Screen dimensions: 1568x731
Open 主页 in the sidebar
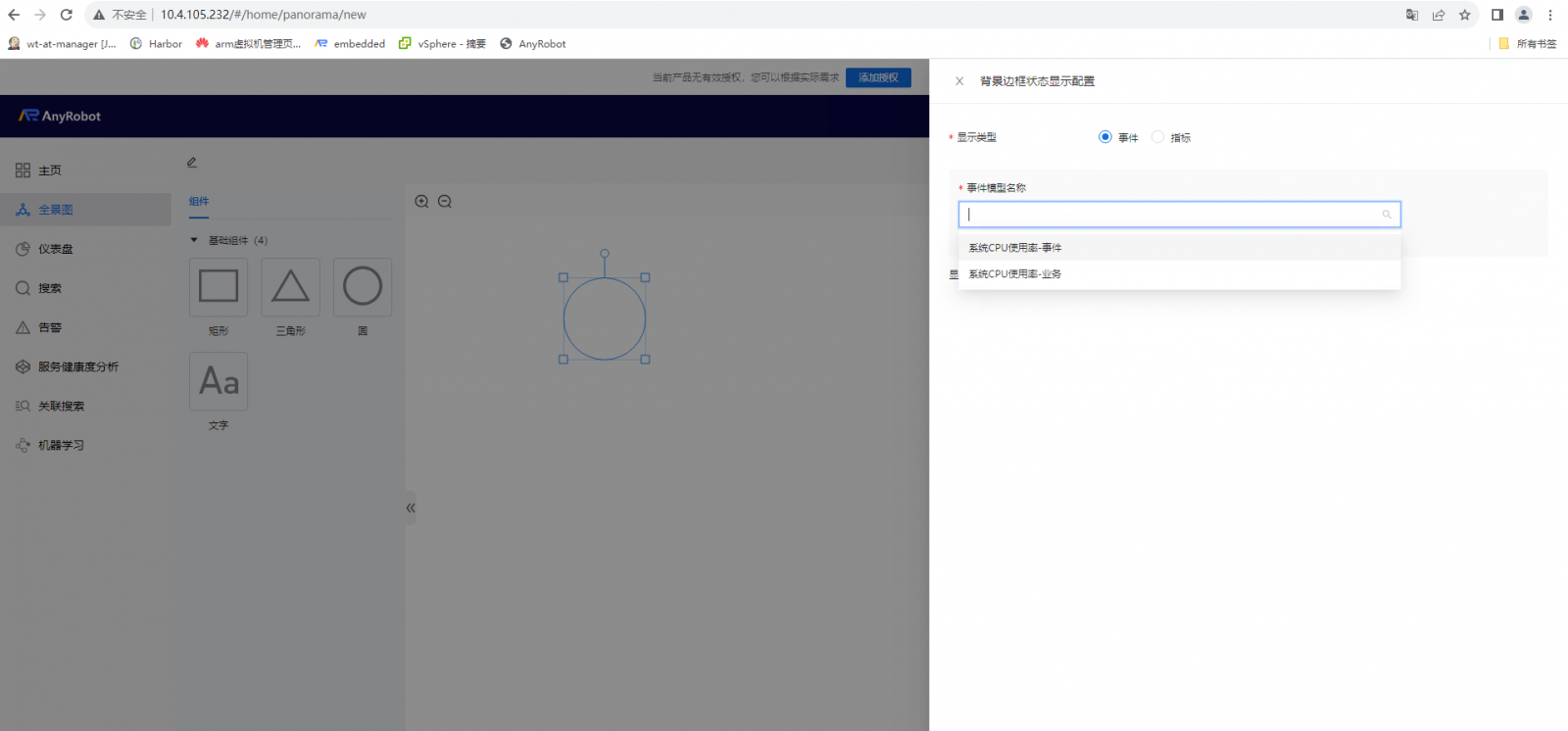click(x=85, y=171)
